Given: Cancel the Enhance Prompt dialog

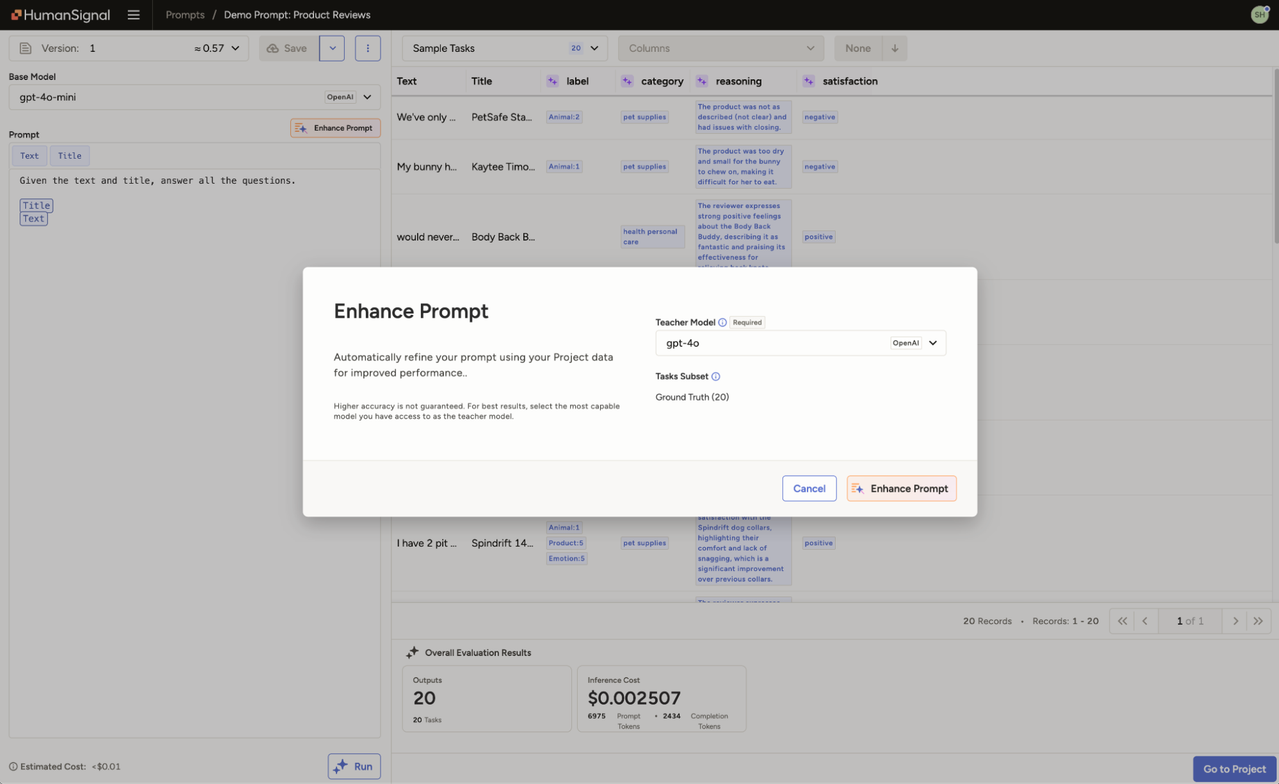Looking at the screenshot, I should point(808,488).
